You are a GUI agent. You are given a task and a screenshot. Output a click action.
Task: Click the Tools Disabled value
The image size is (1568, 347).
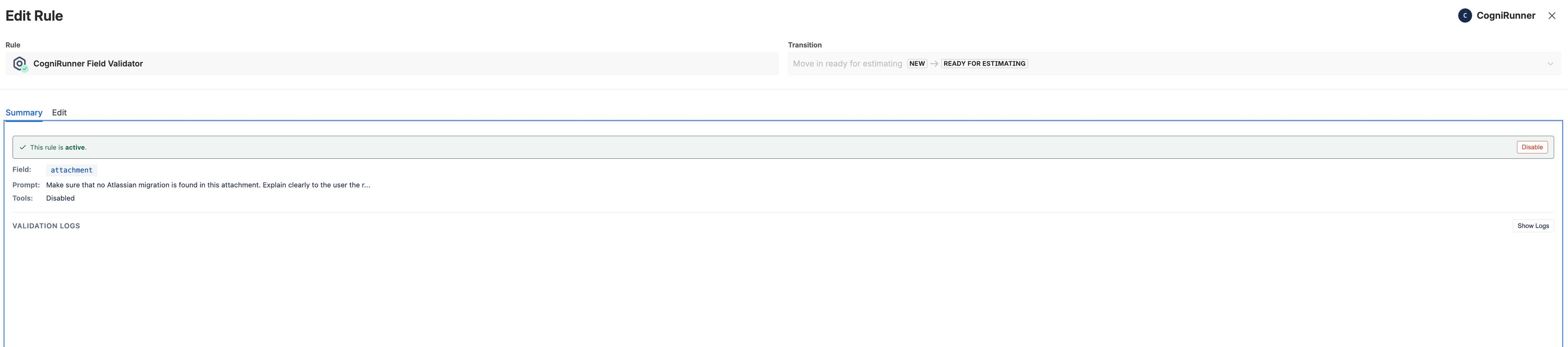point(60,199)
